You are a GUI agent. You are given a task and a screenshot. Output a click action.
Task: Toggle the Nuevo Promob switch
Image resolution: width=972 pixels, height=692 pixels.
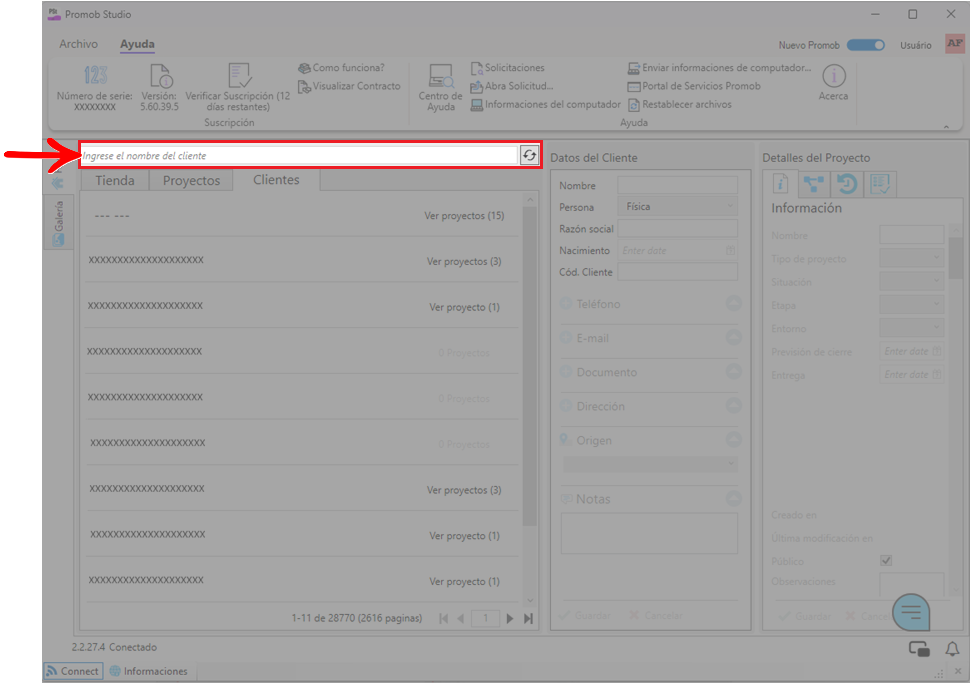tap(866, 45)
